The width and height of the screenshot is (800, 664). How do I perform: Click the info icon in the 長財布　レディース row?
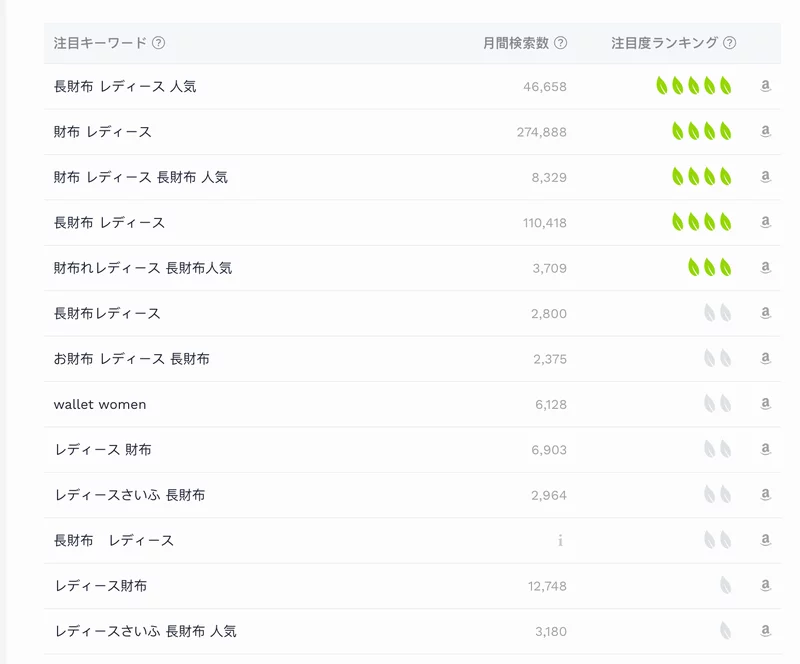pyautogui.click(x=561, y=540)
